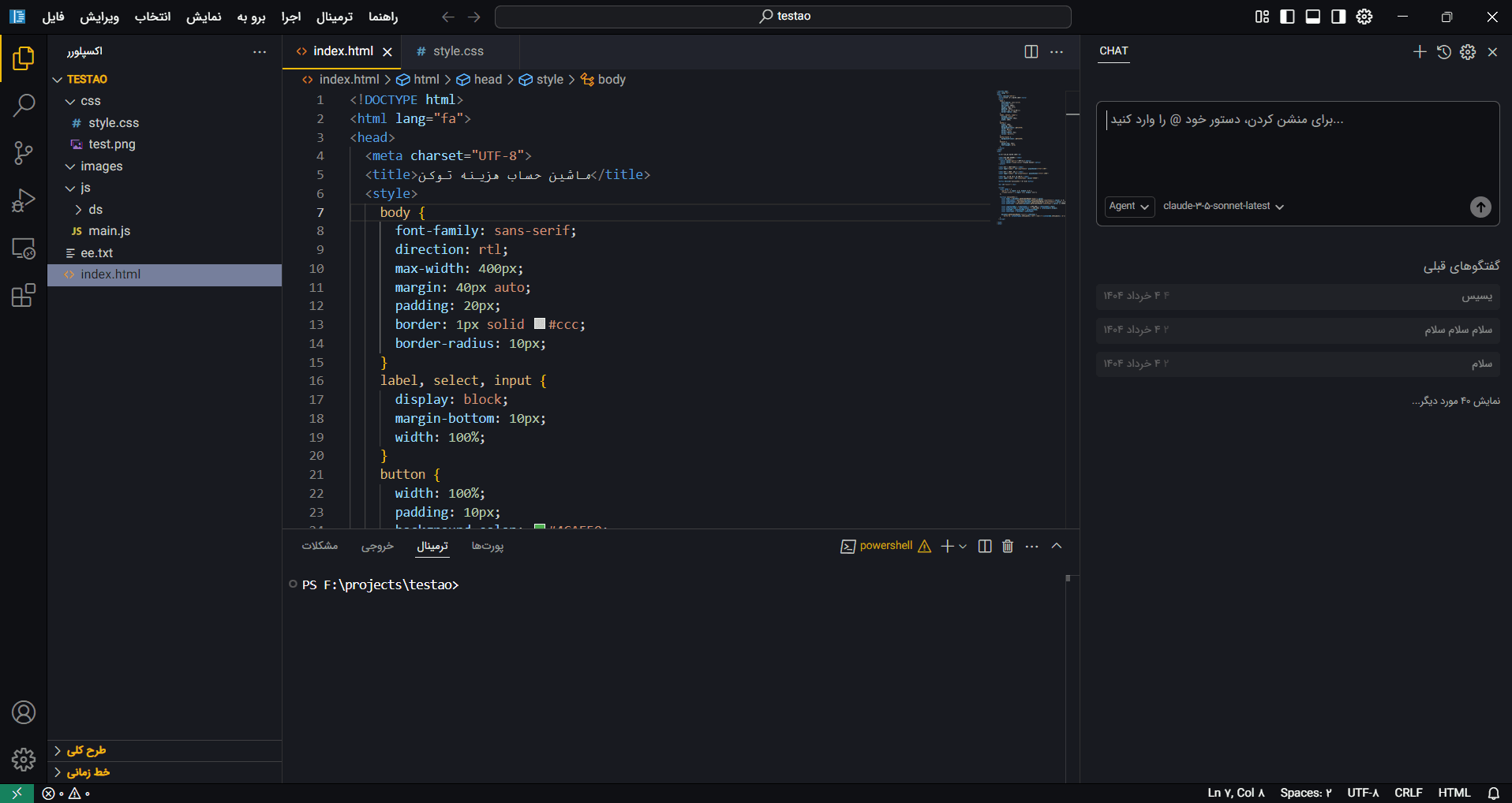The image size is (1512, 803).
Task: Click the UTF-8 encoding in status bar
Action: (1363, 793)
